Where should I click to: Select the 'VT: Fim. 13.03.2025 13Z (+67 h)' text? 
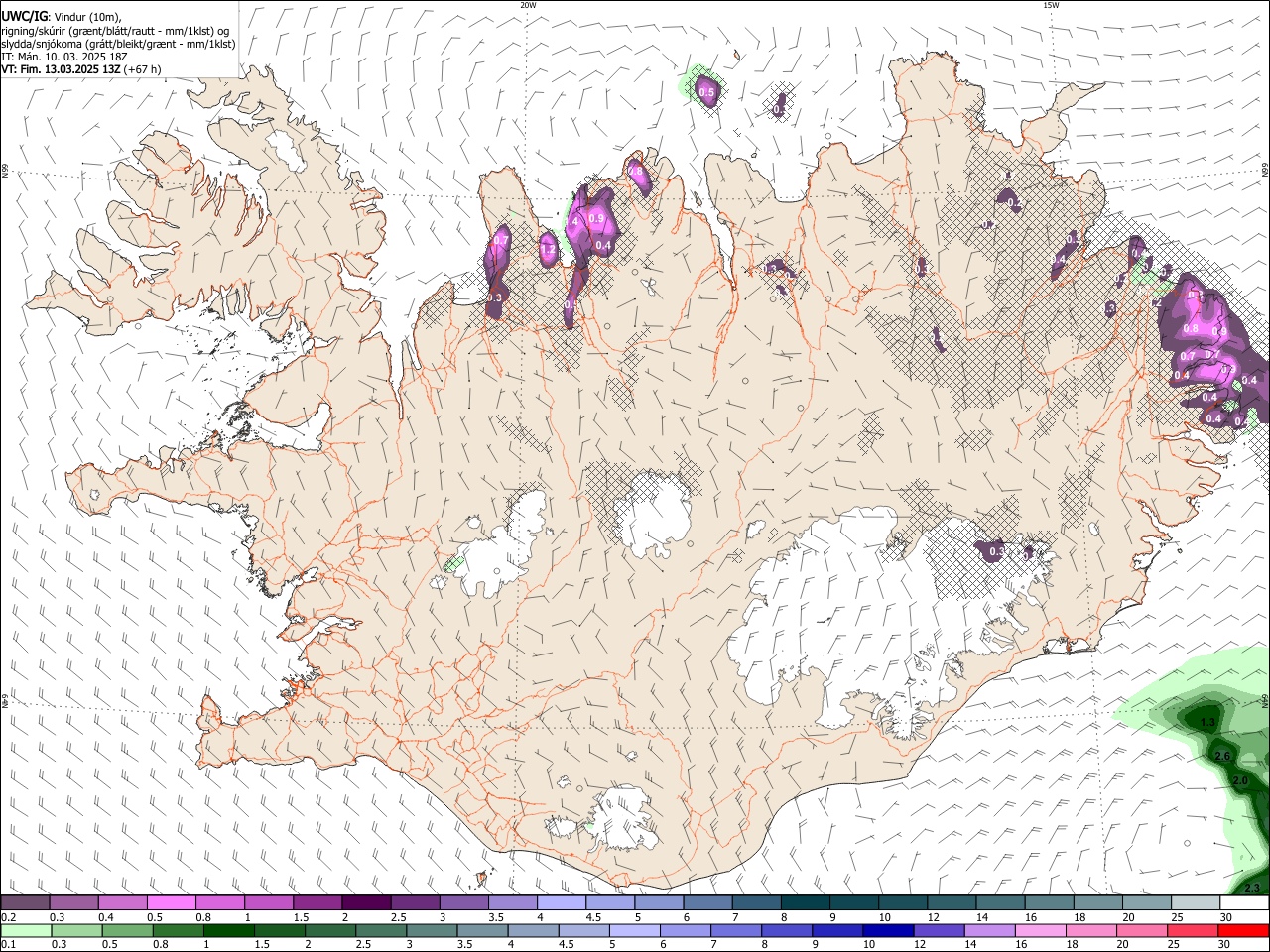(x=80, y=69)
